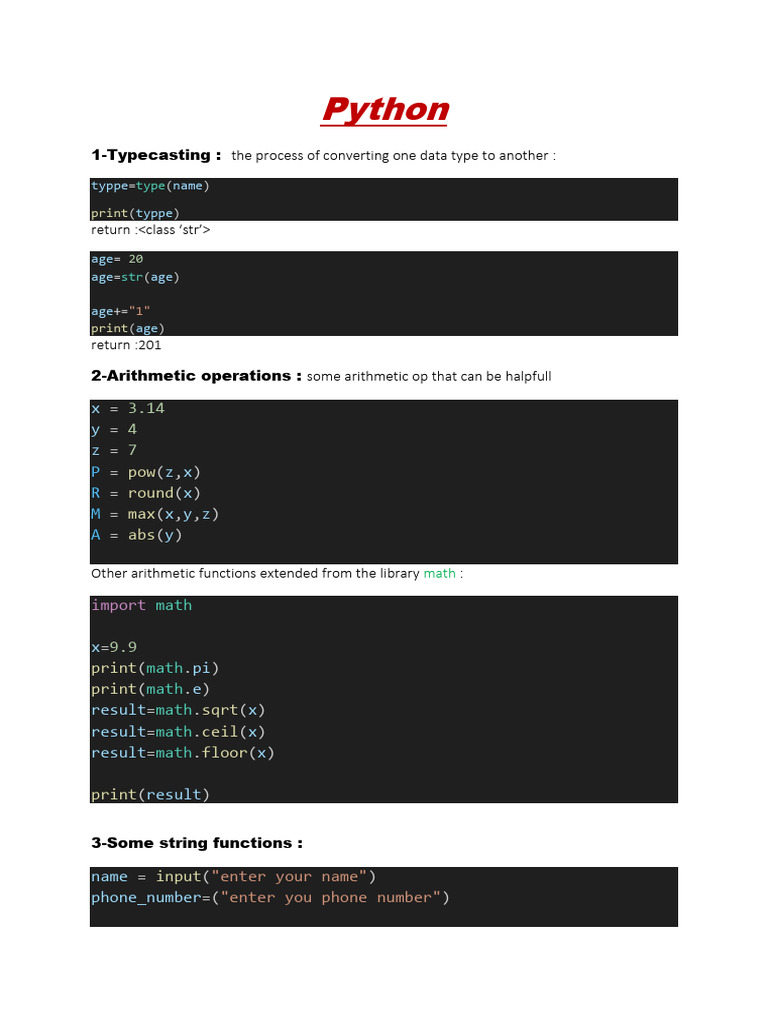Screen dimensions: 768x1024
Task: Click the code line x = 3.14
Action: (x=128, y=408)
